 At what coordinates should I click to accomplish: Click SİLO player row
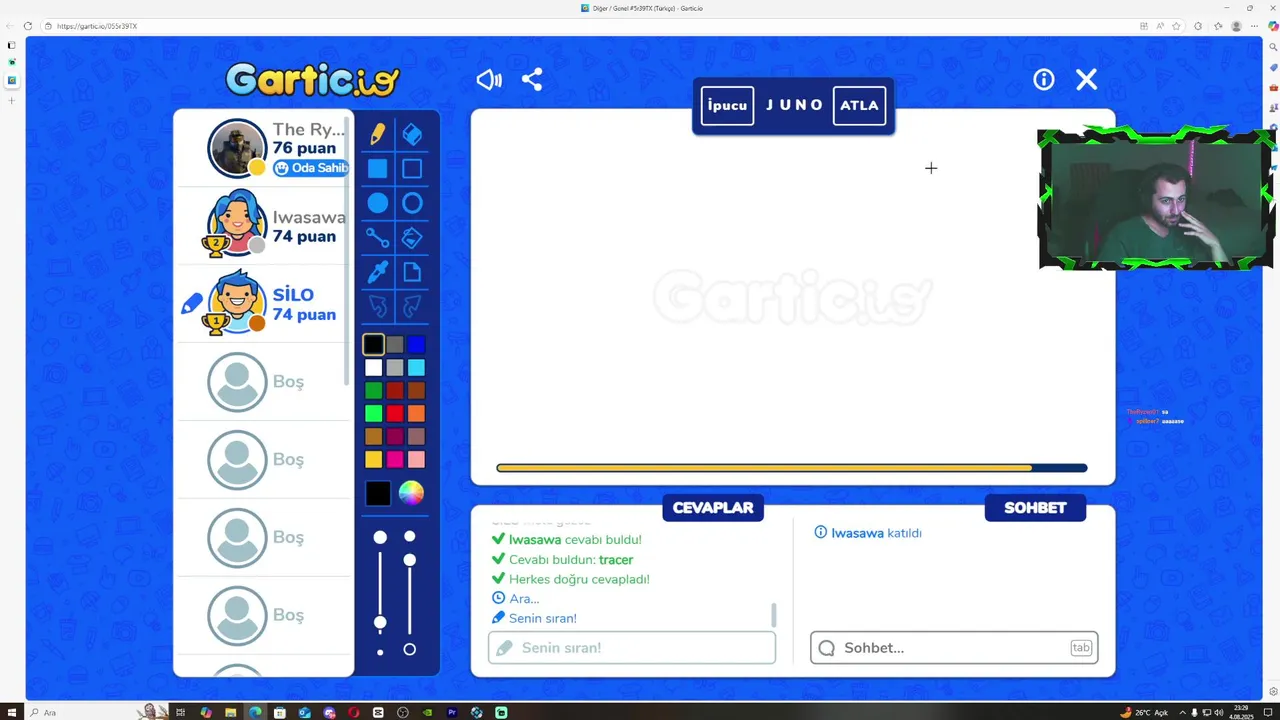coord(264,304)
